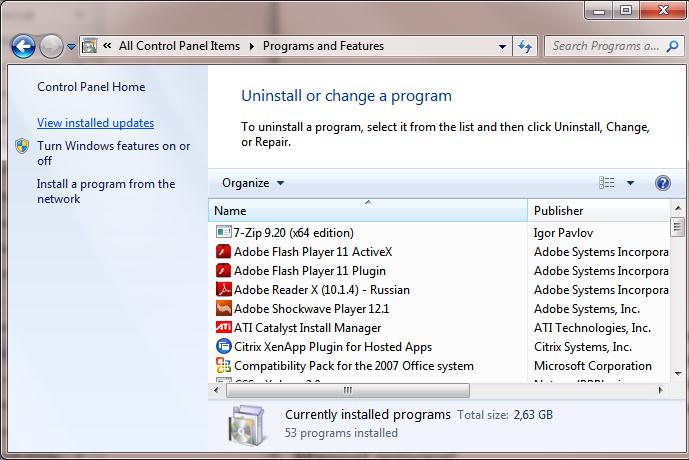Click the Total size 2,63 GB value
The width and height of the screenshot is (689, 460).
533,415
